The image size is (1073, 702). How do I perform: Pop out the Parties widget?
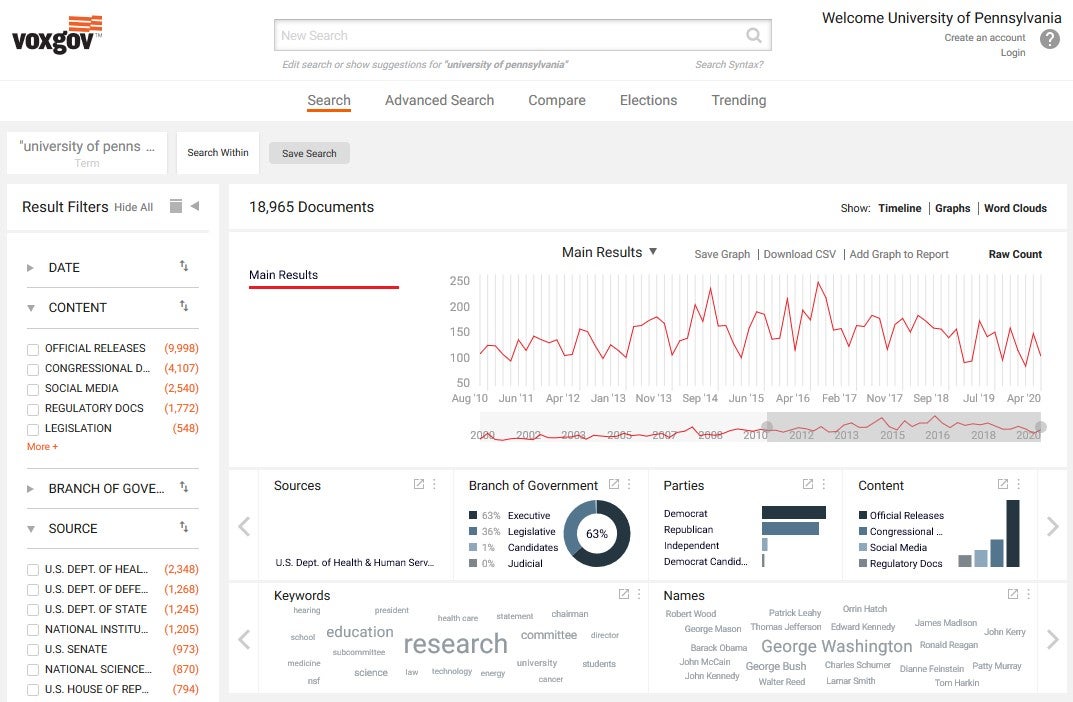pyautogui.click(x=808, y=484)
